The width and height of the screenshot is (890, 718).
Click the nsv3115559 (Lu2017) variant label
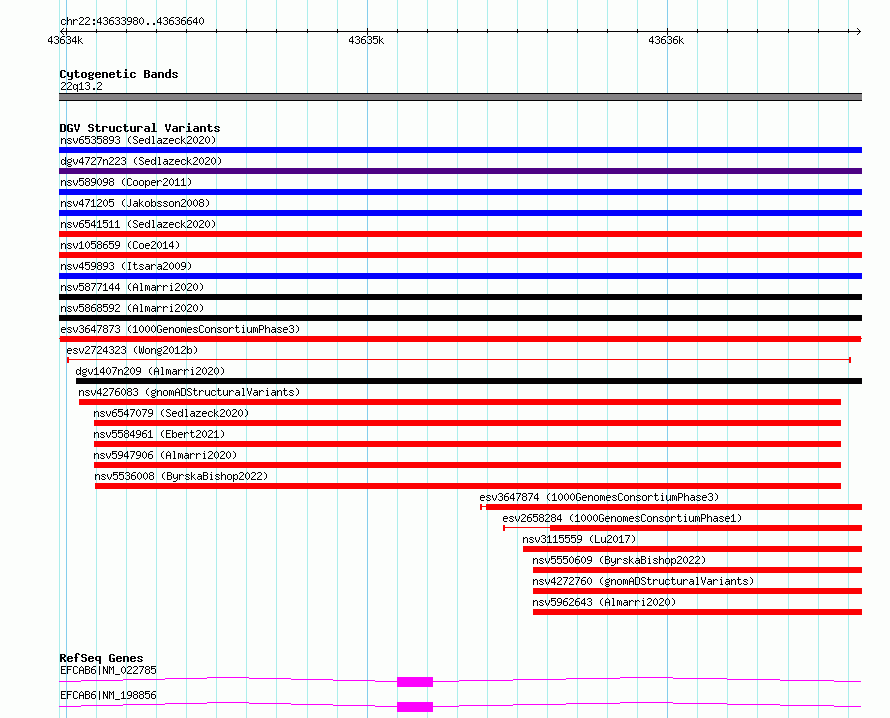(x=580, y=539)
